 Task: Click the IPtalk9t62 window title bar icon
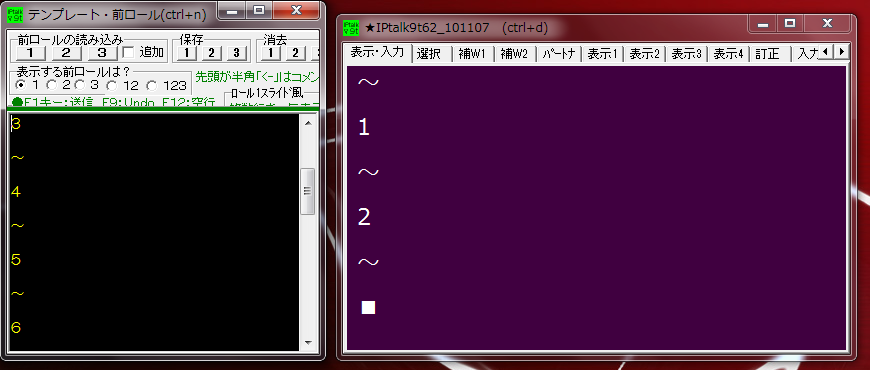351,27
